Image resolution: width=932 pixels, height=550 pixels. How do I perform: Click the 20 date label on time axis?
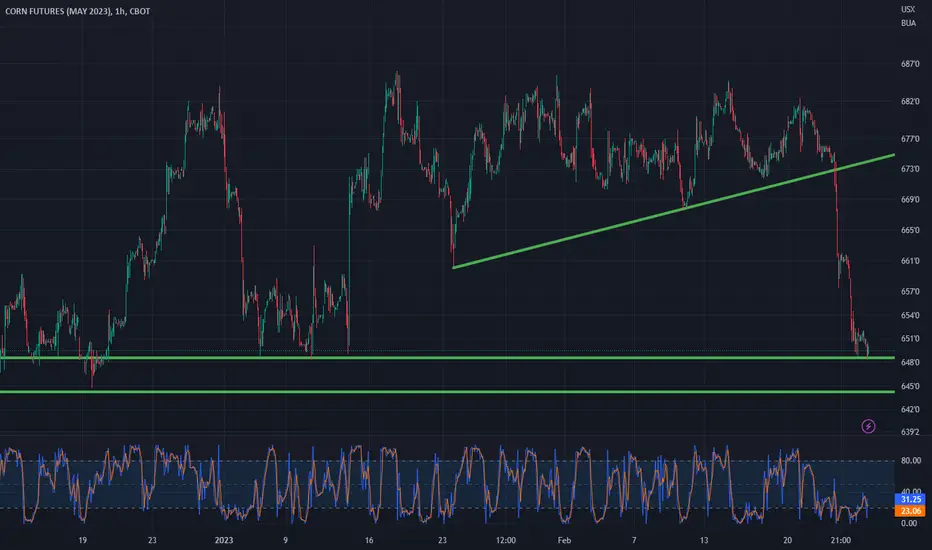pyautogui.click(x=788, y=540)
